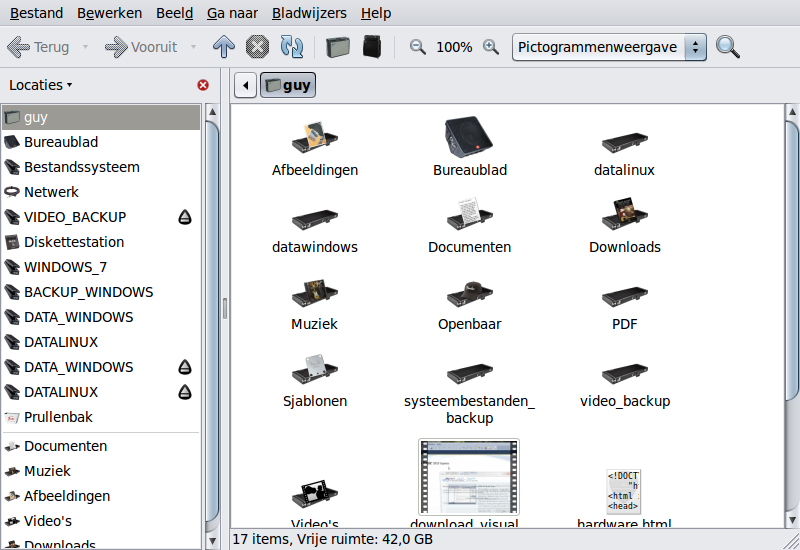Select the download_visual image thumbnail
Viewport: 800px width, 550px height.
(x=469, y=477)
